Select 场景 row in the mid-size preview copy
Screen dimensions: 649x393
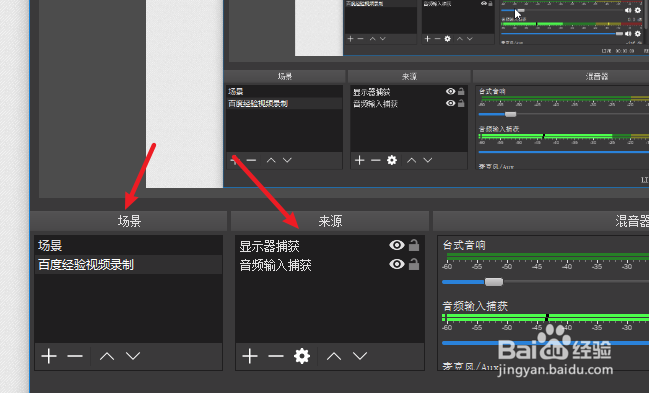284,92
